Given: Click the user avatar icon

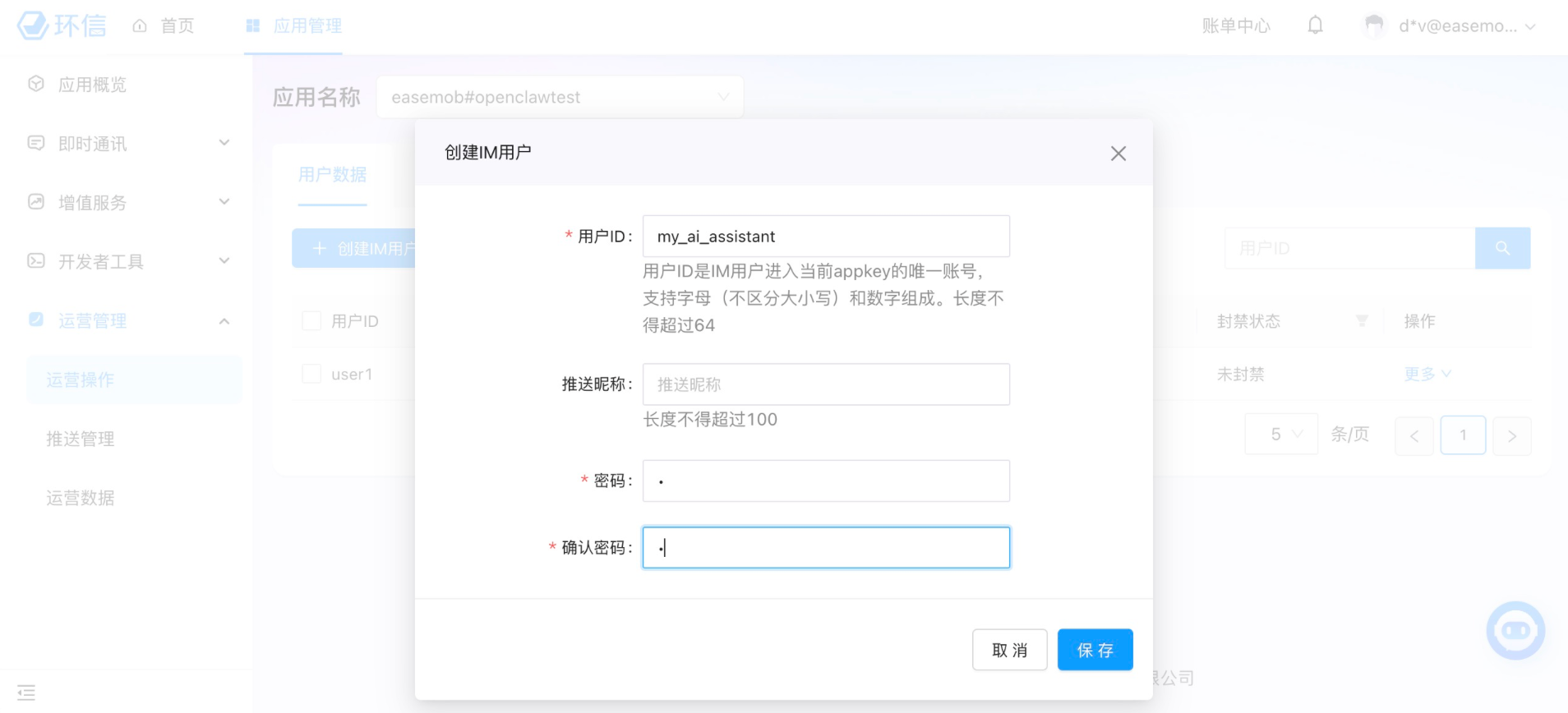Looking at the screenshot, I should 1373,25.
